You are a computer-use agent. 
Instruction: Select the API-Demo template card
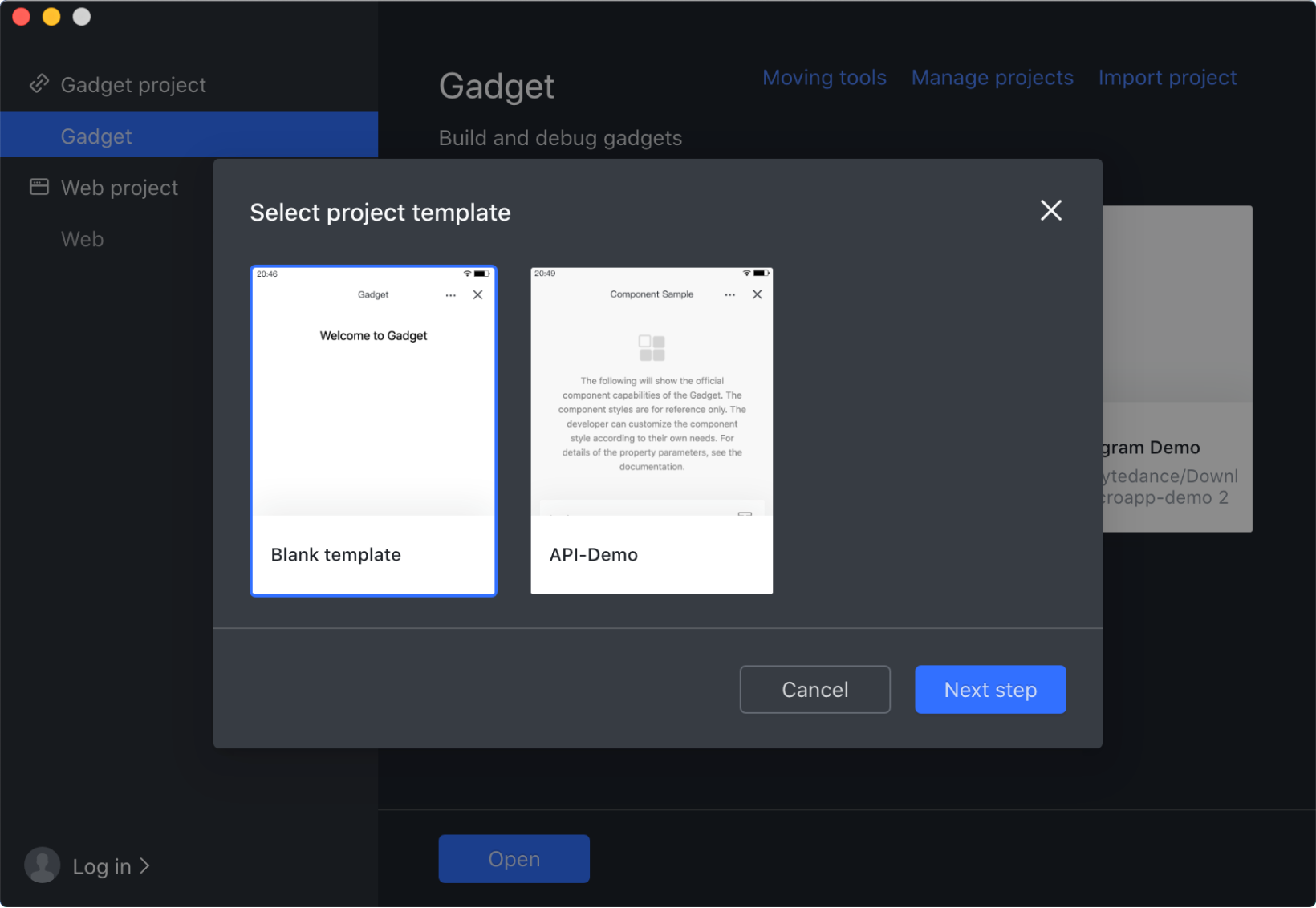tap(652, 431)
